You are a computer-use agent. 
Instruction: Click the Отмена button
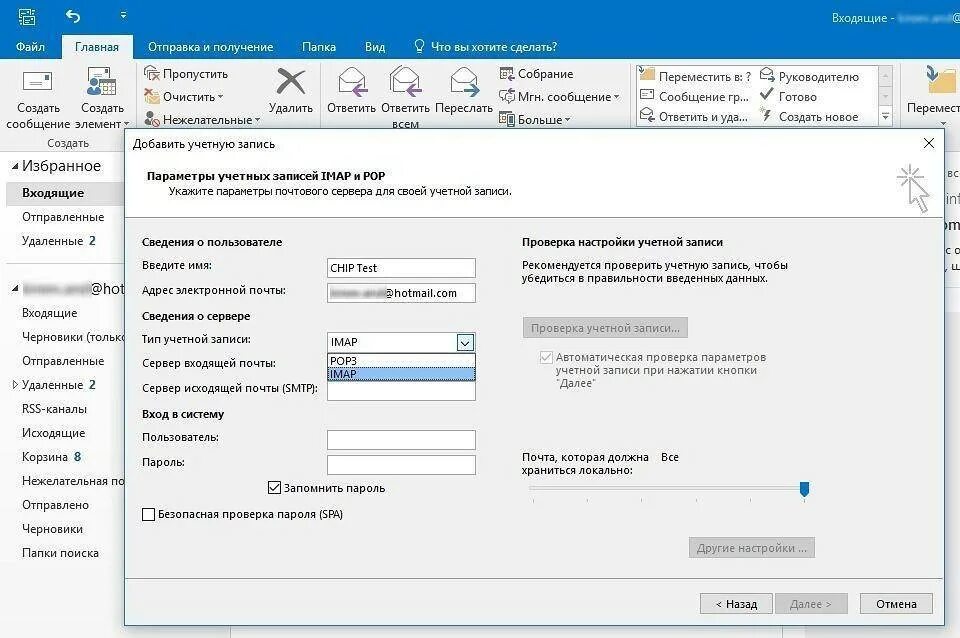tap(896, 604)
